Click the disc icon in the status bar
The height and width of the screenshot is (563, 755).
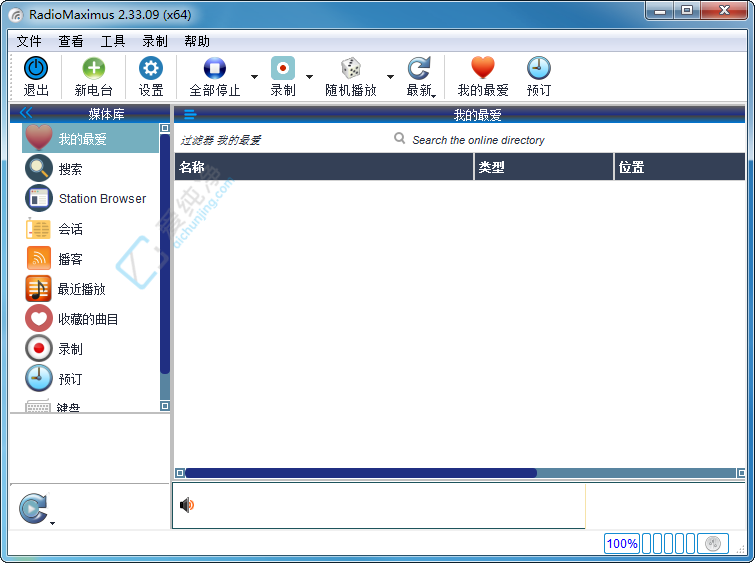pyautogui.click(x=713, y=544)
